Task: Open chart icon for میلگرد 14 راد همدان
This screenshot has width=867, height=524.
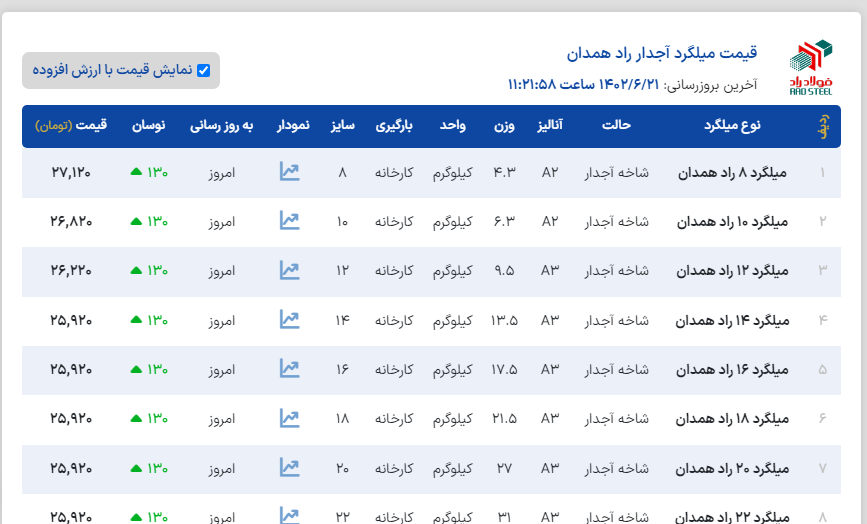Action: (289, 320)
